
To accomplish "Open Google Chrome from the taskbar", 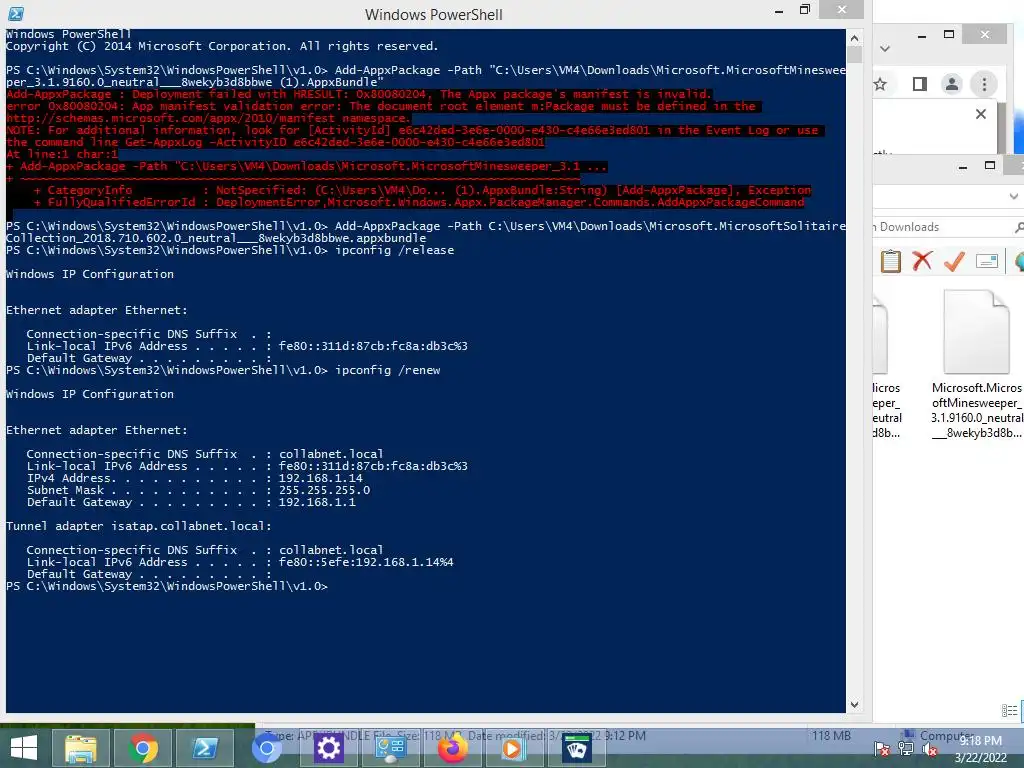I will (x=143, y=748).
